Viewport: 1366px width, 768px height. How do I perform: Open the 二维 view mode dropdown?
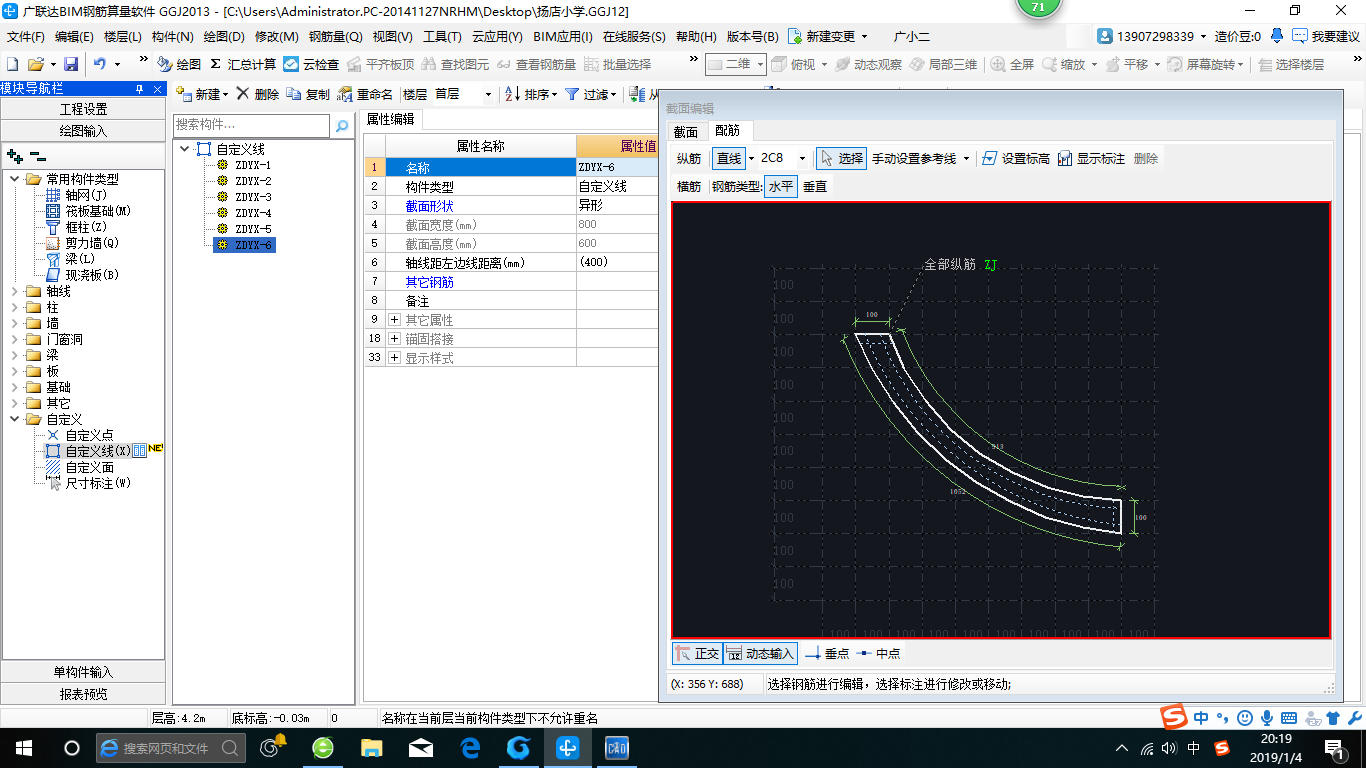(760, 64)
